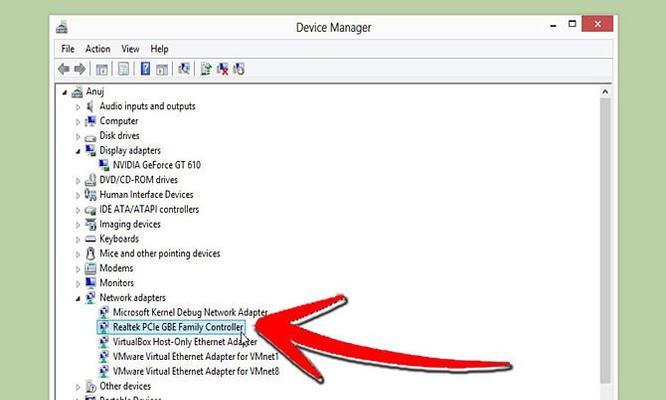This screenshot has height=400, width=666.
Task: Expand the Disk drives category
Action: [x=78, y=137]
